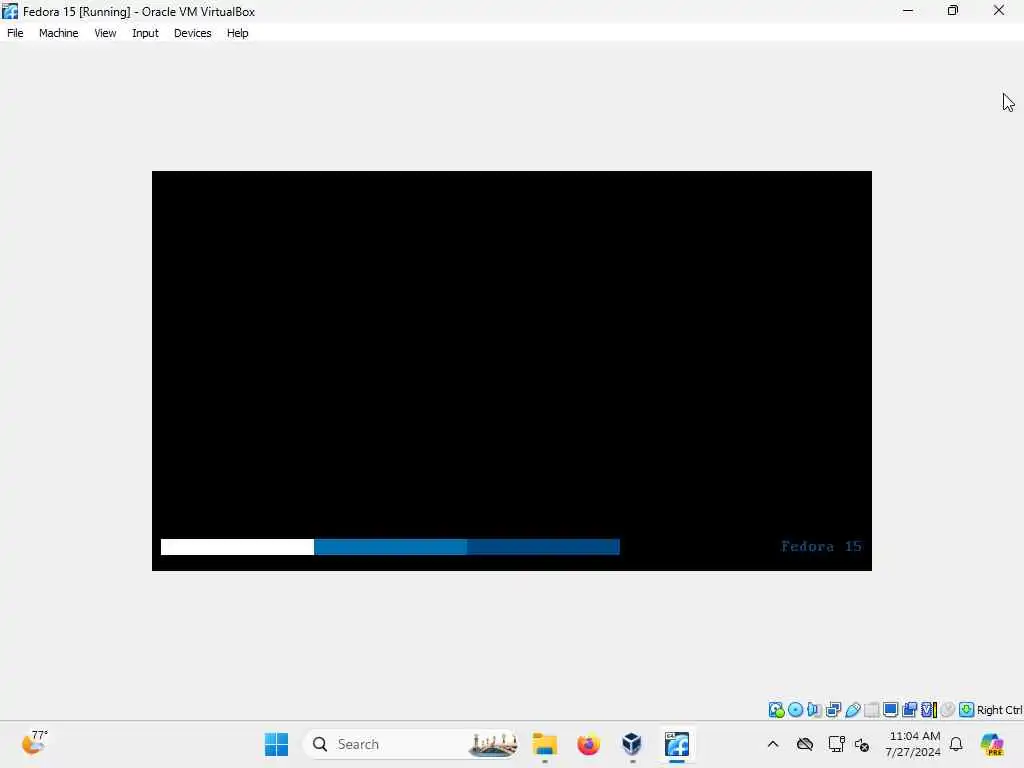Click the network connection tray icon
Viewport: 1024px width, 768px height.
(836, 744)
